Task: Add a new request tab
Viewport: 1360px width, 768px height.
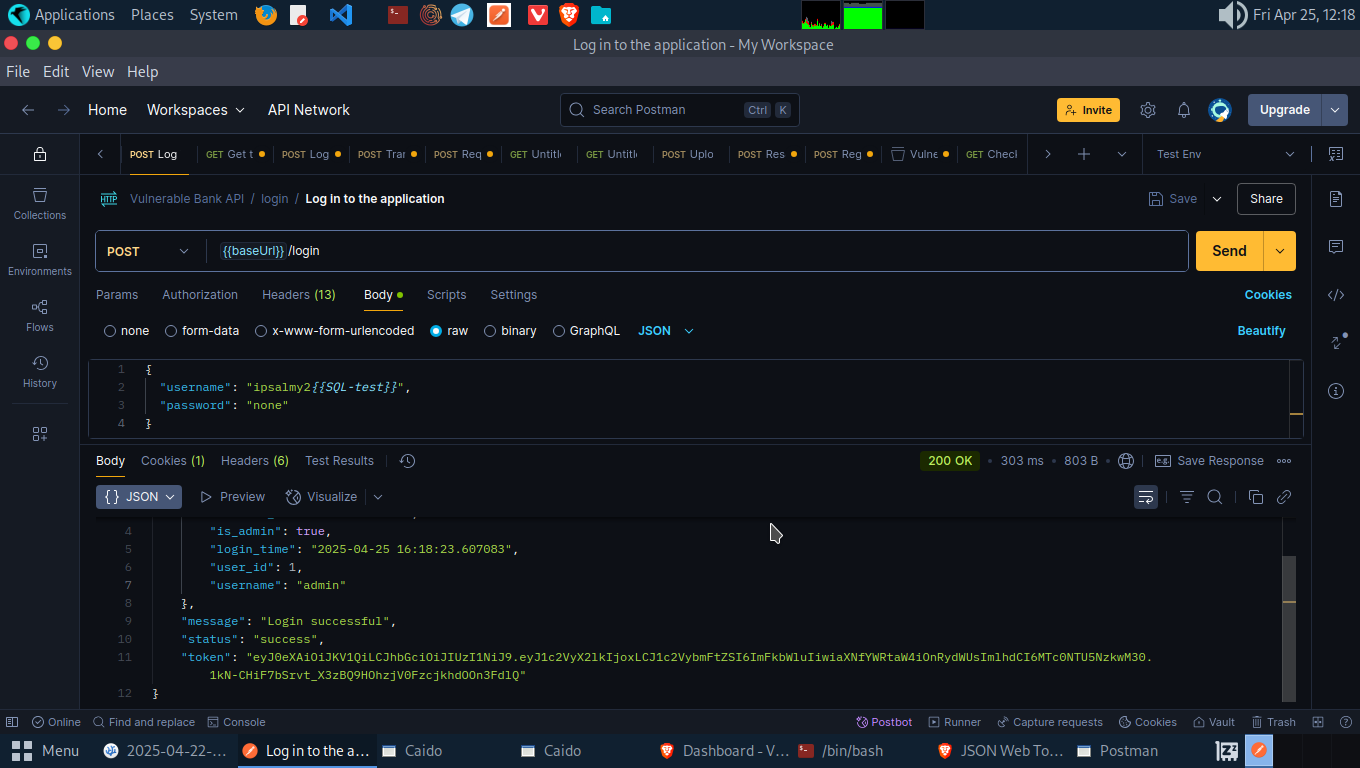Action: (1084, 154)
